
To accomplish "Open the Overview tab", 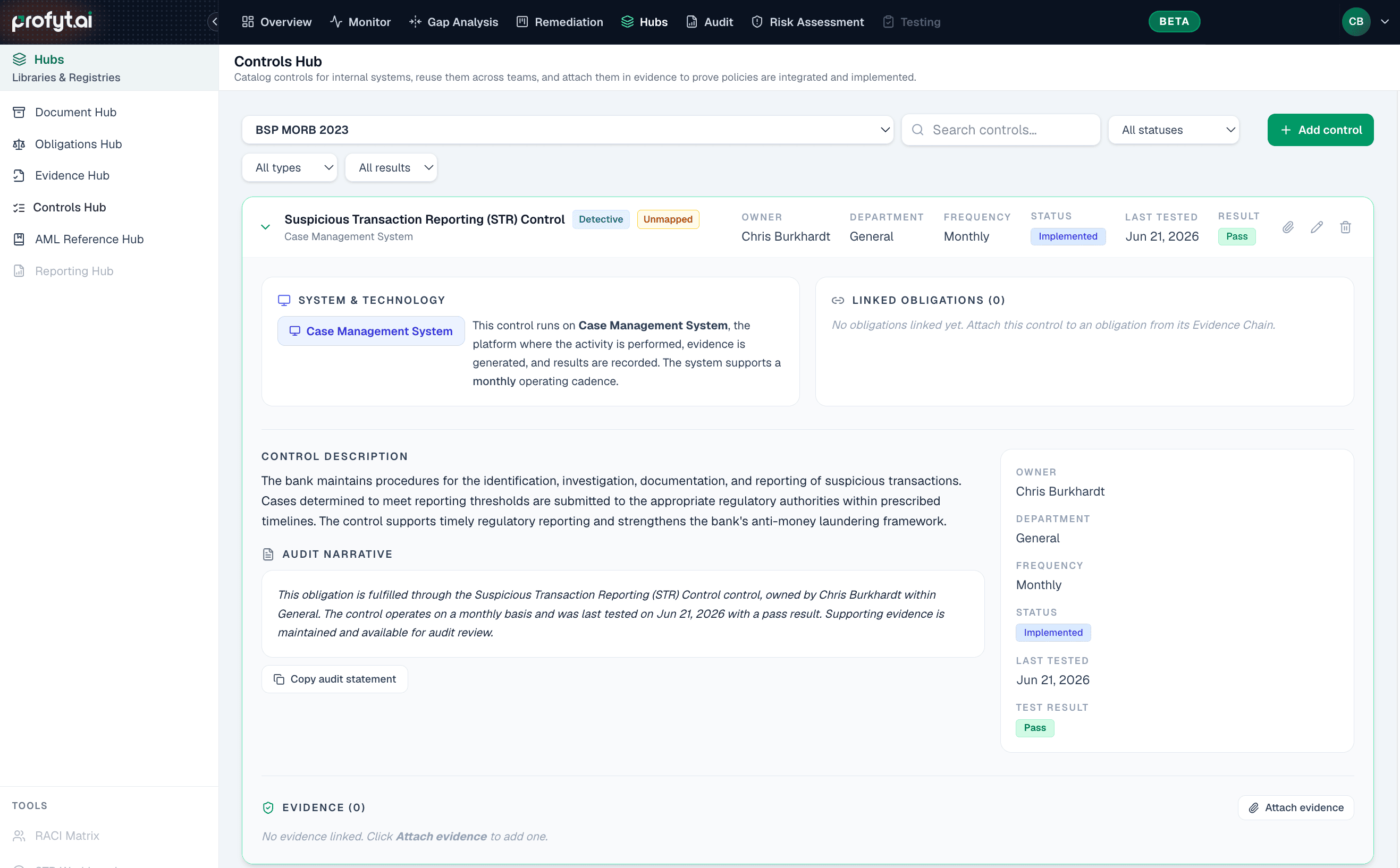I will [x=277, y=22].
